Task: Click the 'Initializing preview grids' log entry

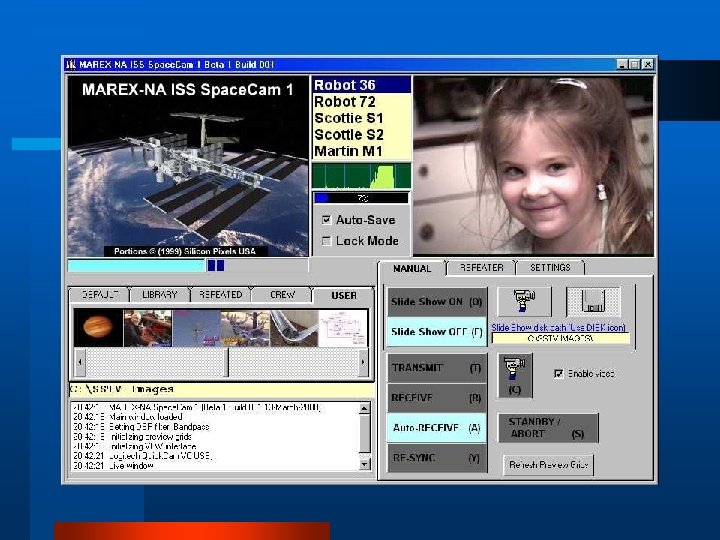Action: [132, 436]
